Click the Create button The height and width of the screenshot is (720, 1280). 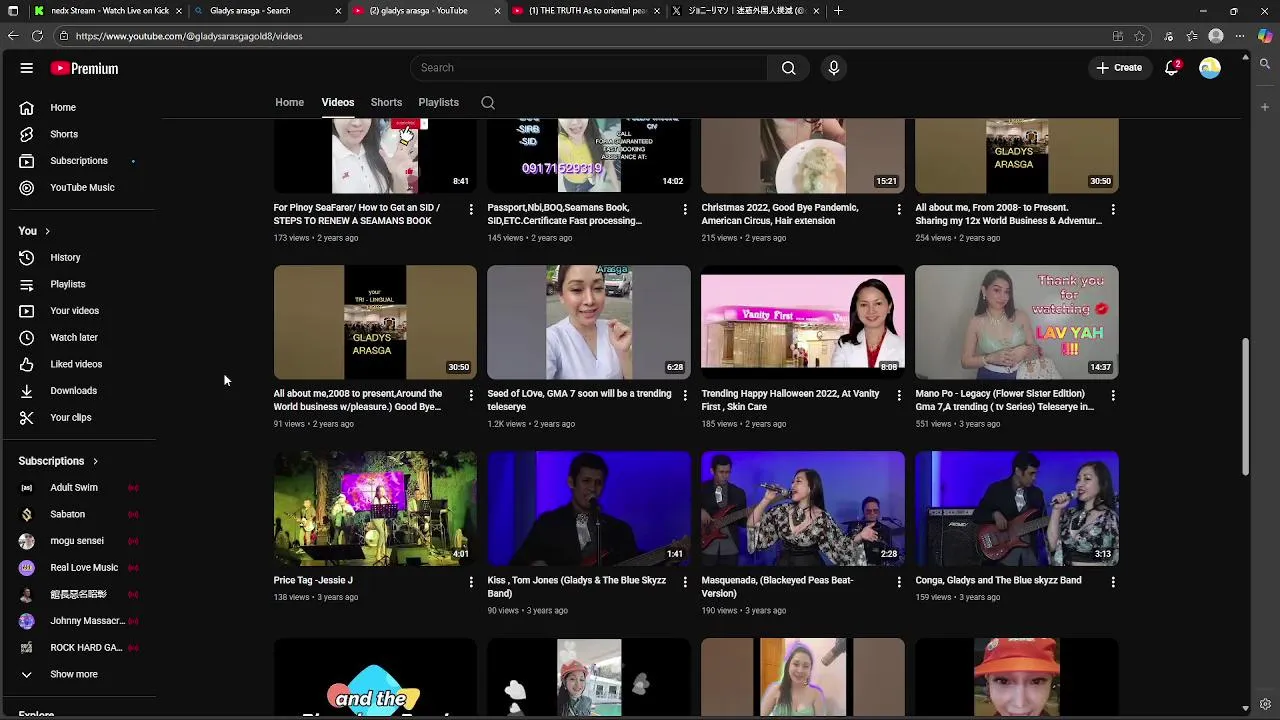click(1119, 68)
